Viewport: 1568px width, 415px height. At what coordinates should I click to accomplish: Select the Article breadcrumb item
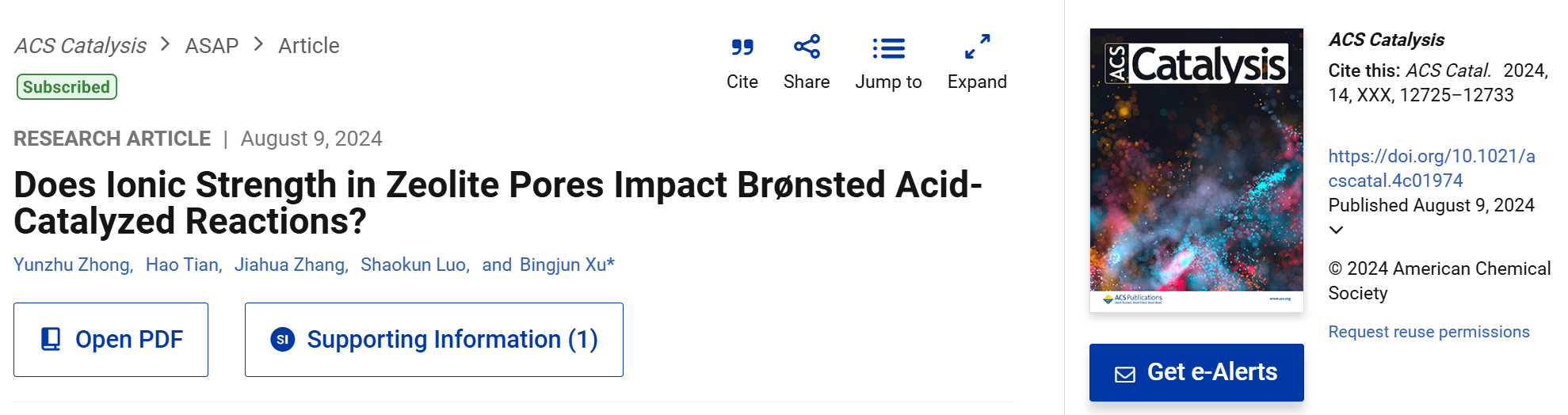pyautogui.click(x=309, y=46)
